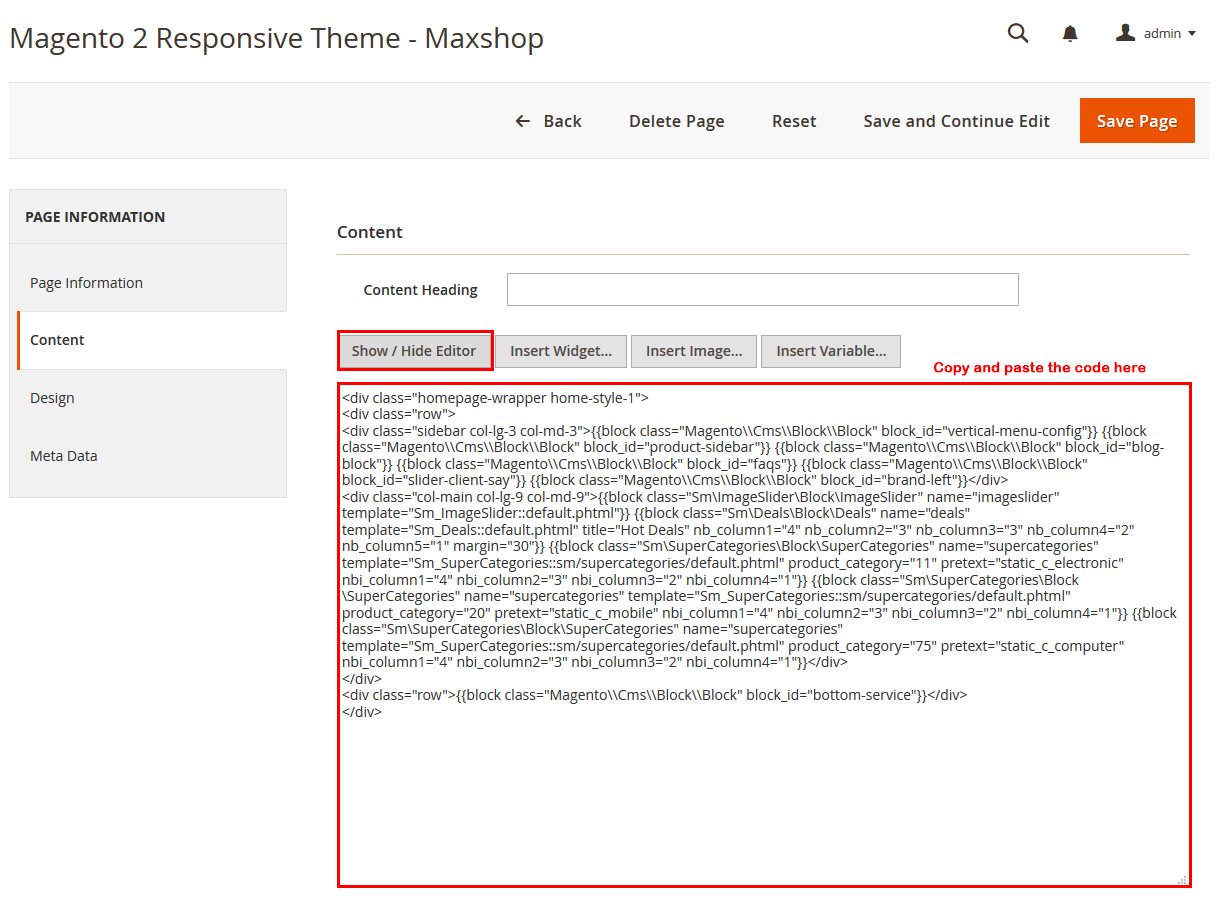Click the Delete Page button
This screenshot has height=903, width=1217.
(677, 121)
